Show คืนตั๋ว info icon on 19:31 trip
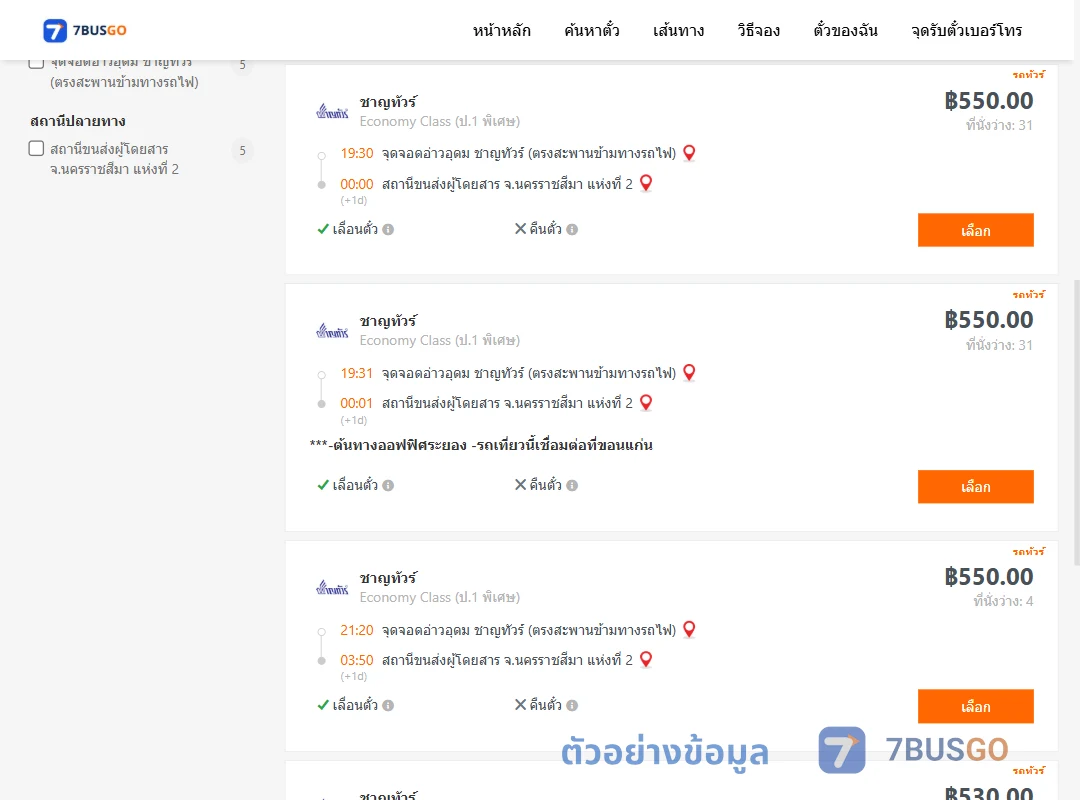This screenshot has height=800, width=1080. [572, 486]
